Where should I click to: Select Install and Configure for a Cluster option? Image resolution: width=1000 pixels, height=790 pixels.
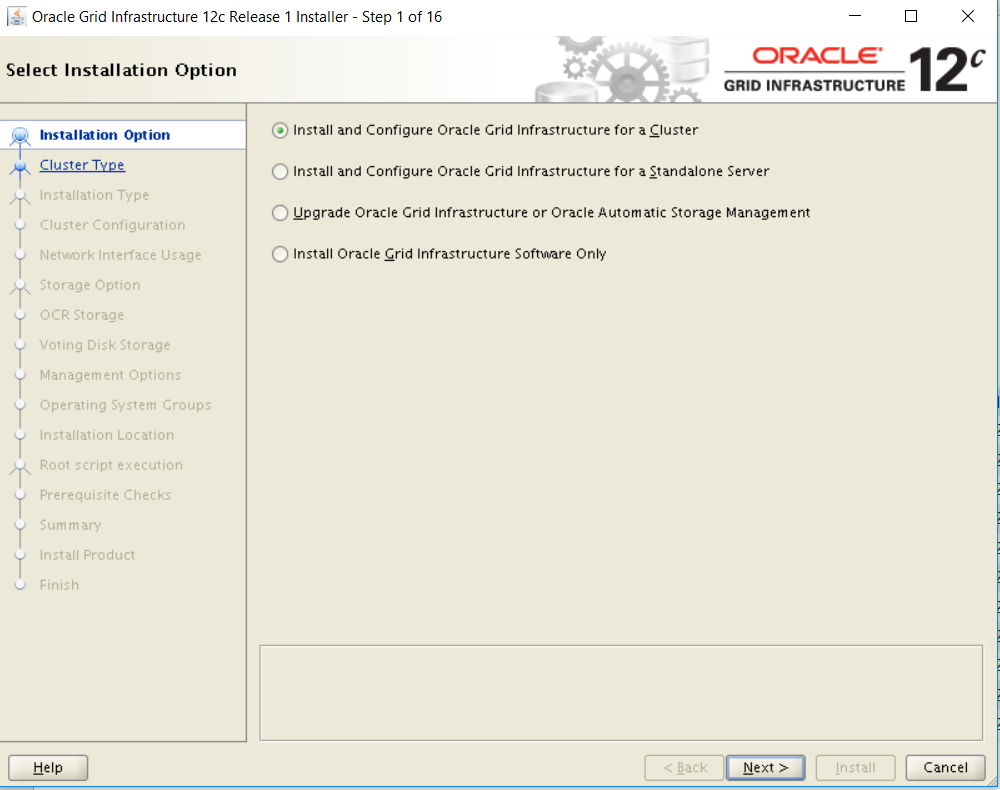[485, 130]
